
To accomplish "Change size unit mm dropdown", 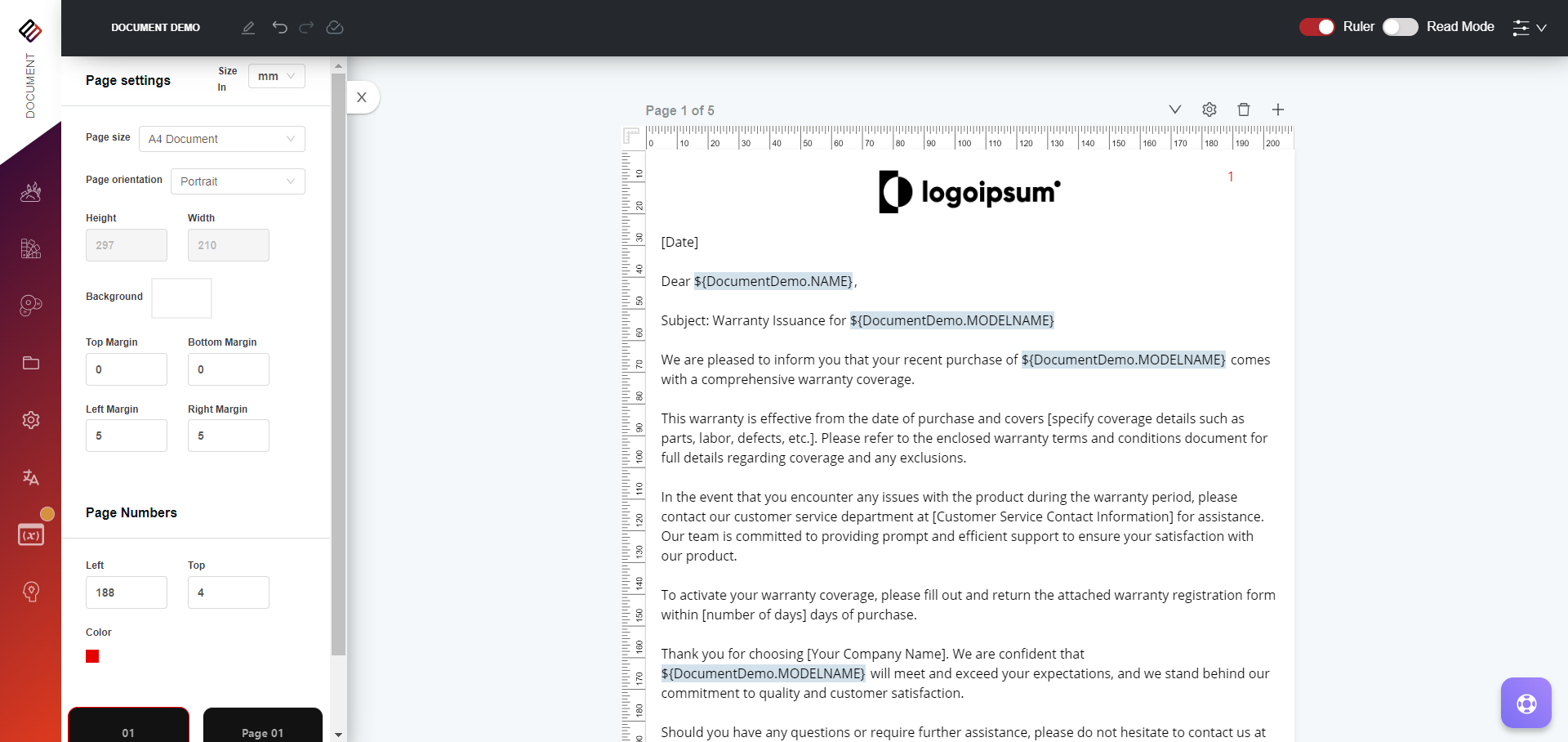I will pyautogui.click(x=276, y=76).
